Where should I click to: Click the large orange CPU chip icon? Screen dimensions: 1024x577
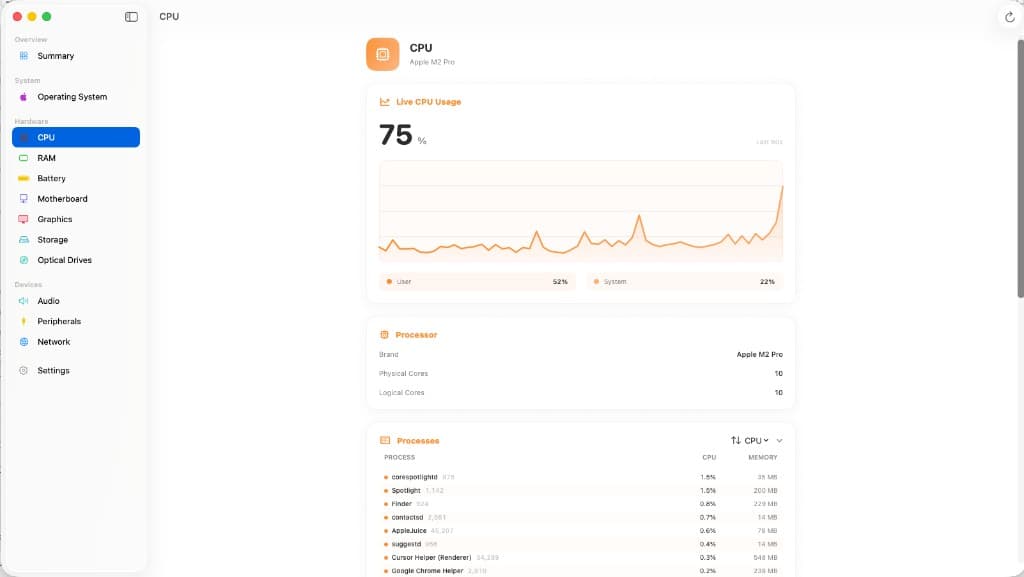coord(383,54)
